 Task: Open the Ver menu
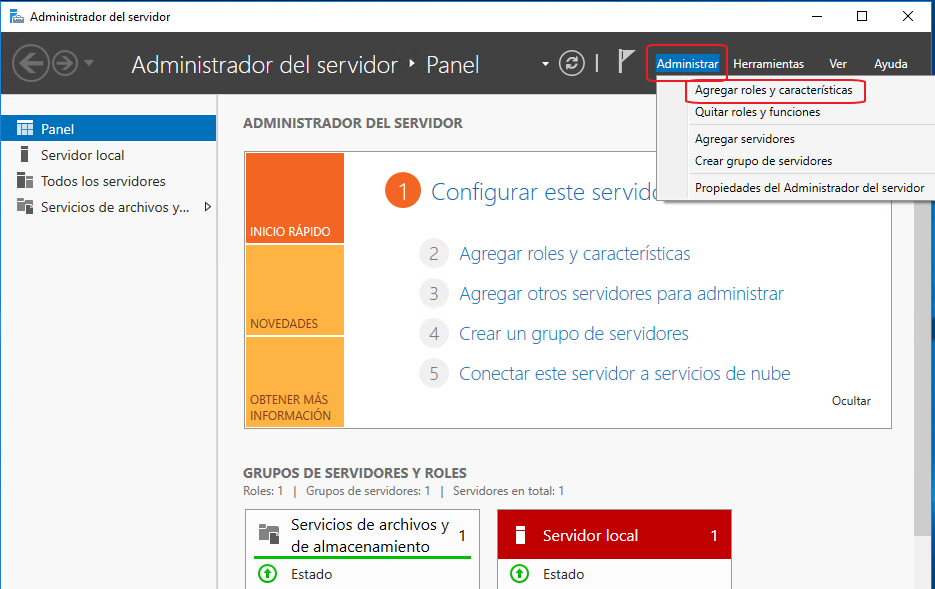click(838, 64)
